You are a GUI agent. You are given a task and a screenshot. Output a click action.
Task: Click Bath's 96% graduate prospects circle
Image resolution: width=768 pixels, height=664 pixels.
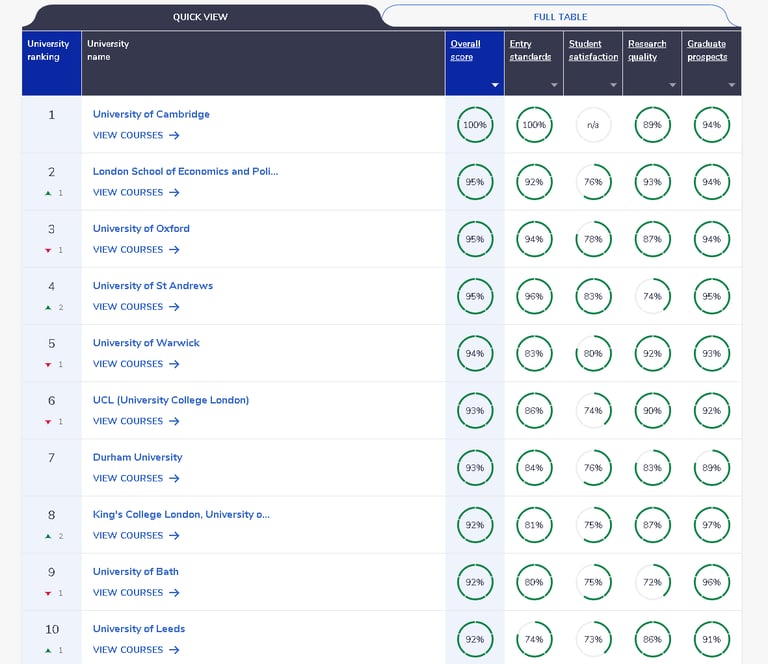click(712, 582)
